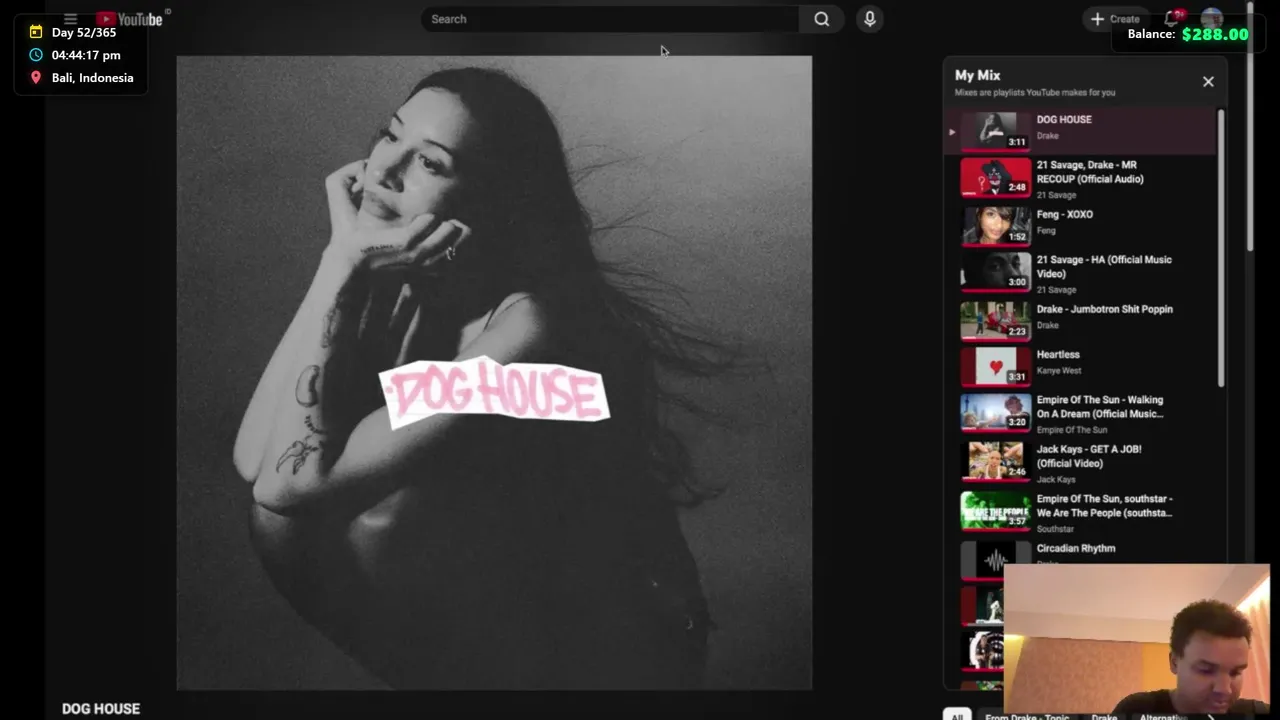Open the My Mix playlist title

coord(977,75)
